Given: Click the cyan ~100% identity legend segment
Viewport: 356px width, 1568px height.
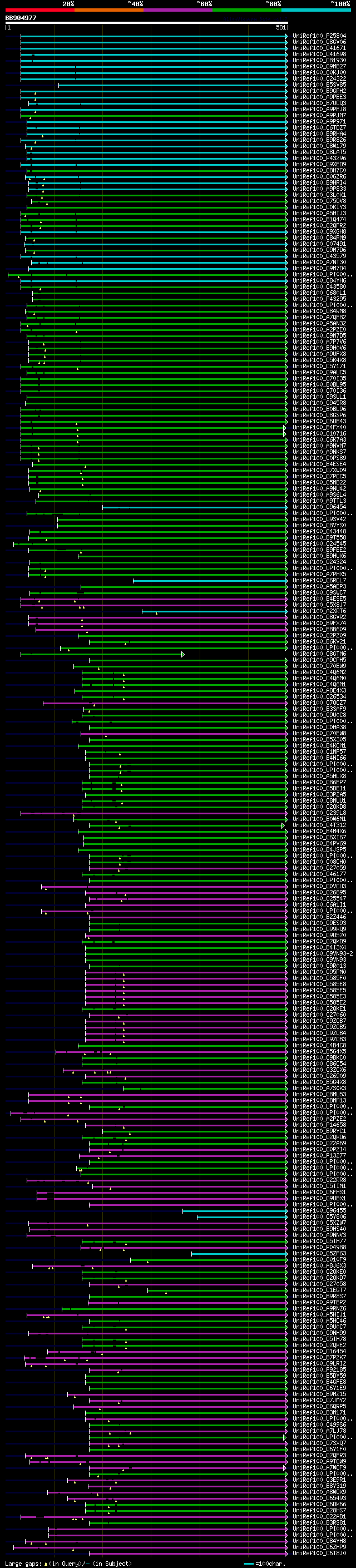Looking at the screenshot, I should (x=316, y=10).
